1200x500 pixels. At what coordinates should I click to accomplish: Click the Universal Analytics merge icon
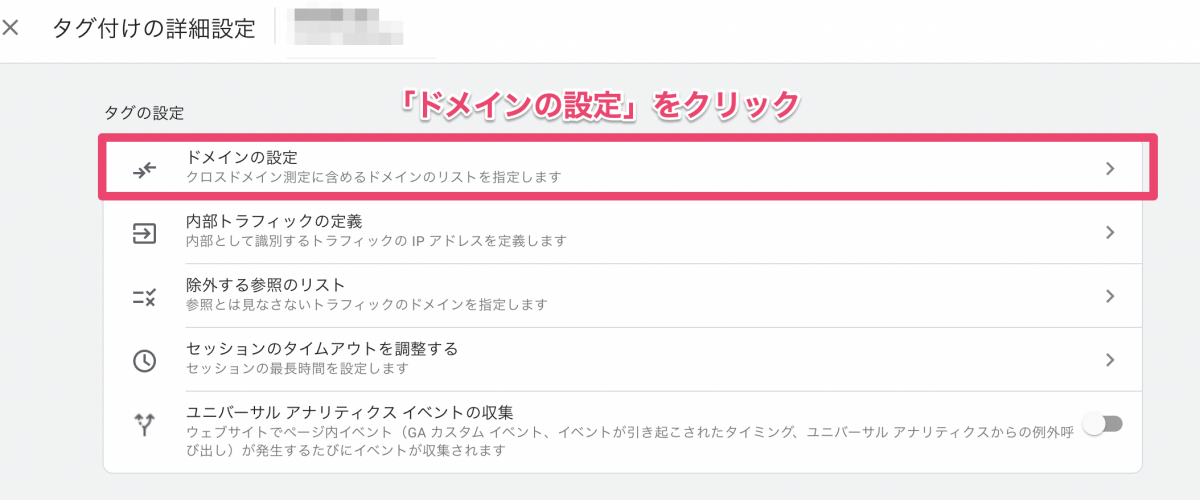[145, 425]
